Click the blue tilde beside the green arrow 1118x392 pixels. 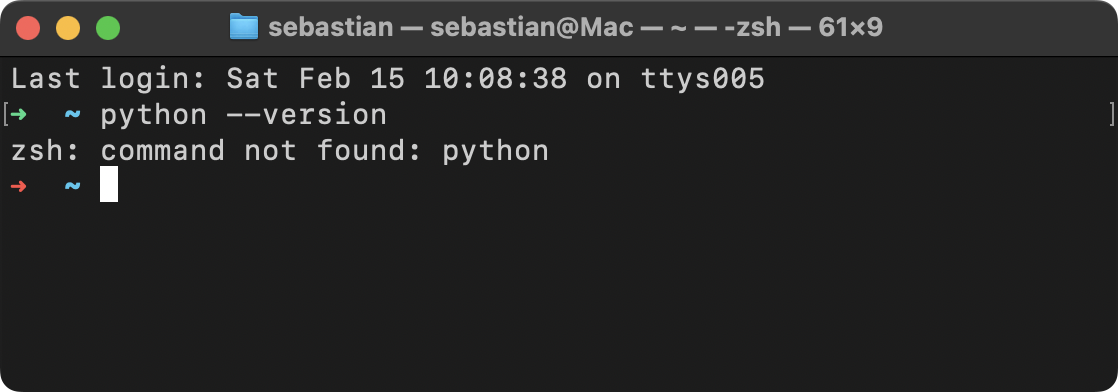click(x=73, y=114)
